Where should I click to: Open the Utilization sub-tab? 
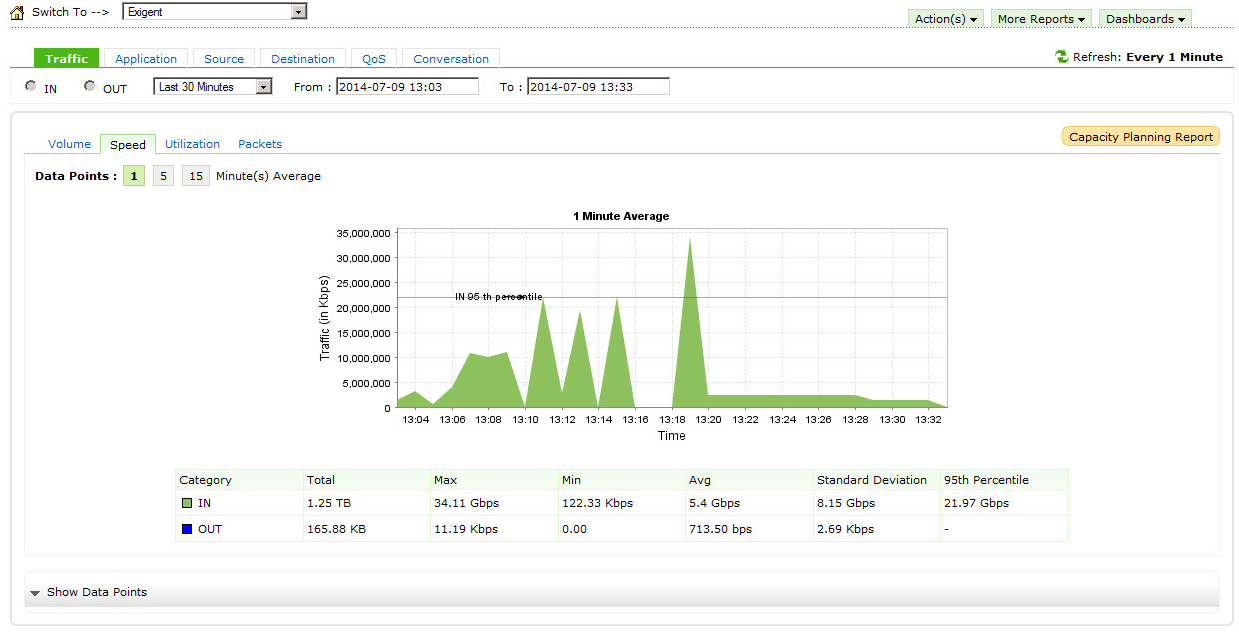pyautogui.click(x=192, y=144)
